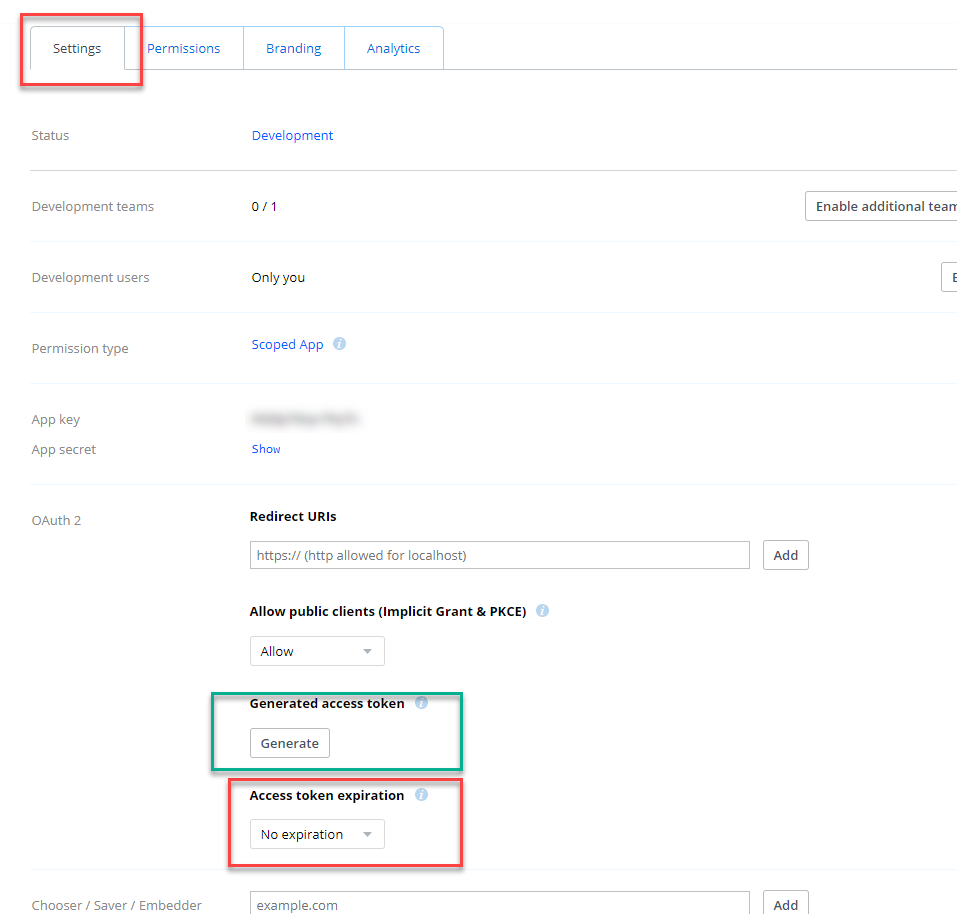Click info icon beside Allow public clients
957x914 pixels.
pos(542,611)
